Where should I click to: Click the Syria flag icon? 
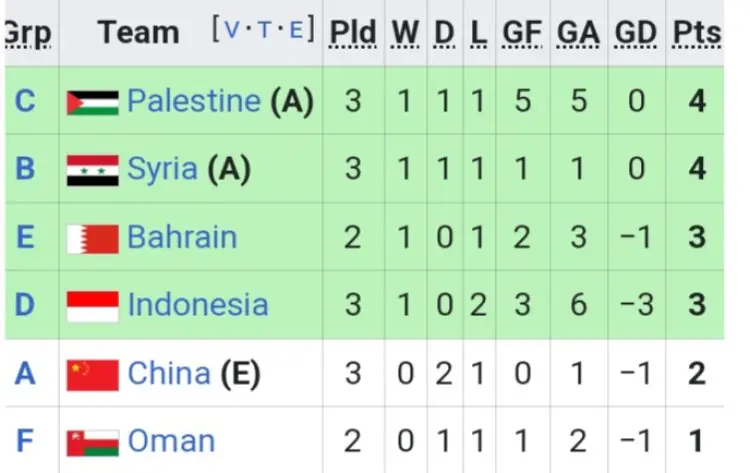pos(93,171)
